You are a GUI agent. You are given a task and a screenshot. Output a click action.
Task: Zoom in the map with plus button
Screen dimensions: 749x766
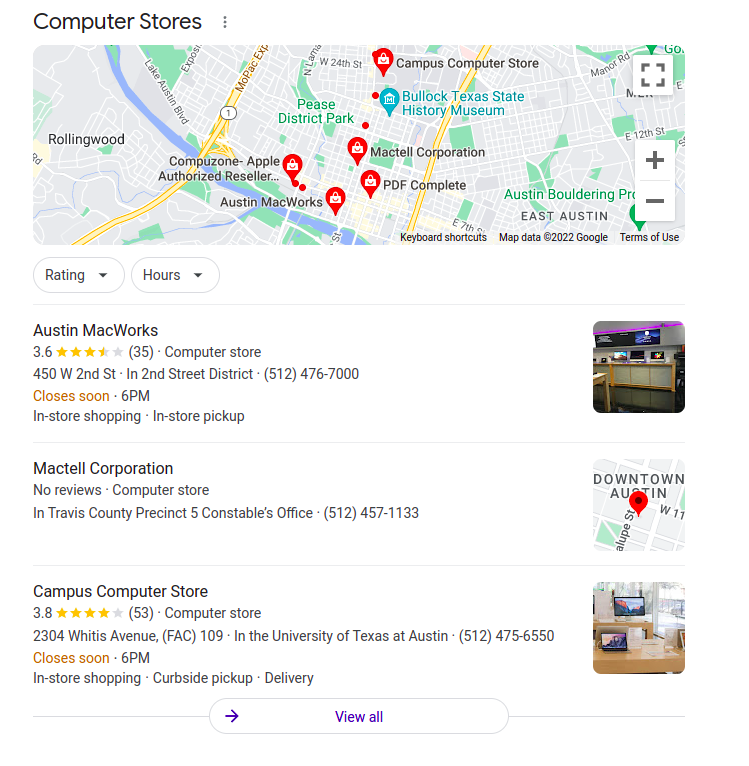(x=654, y=160)
